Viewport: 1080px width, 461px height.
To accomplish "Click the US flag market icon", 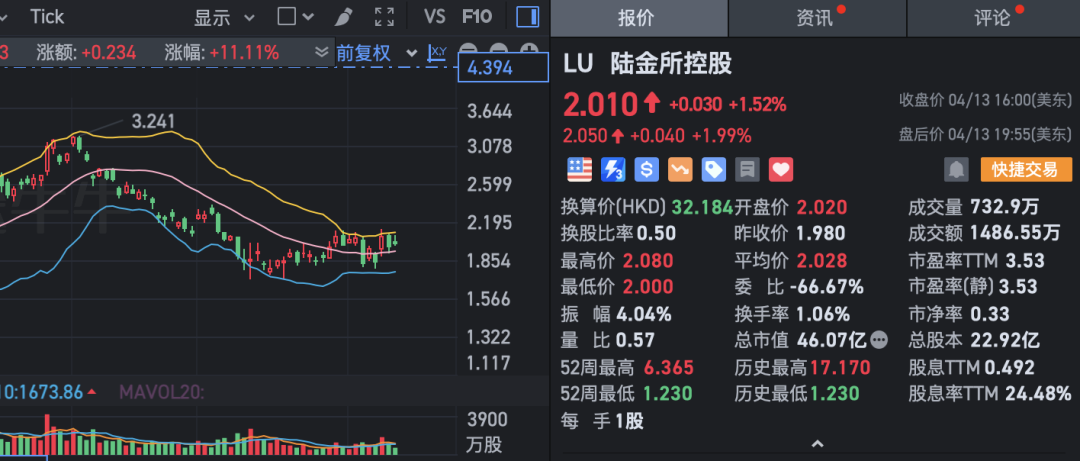I will click(579, 170).
